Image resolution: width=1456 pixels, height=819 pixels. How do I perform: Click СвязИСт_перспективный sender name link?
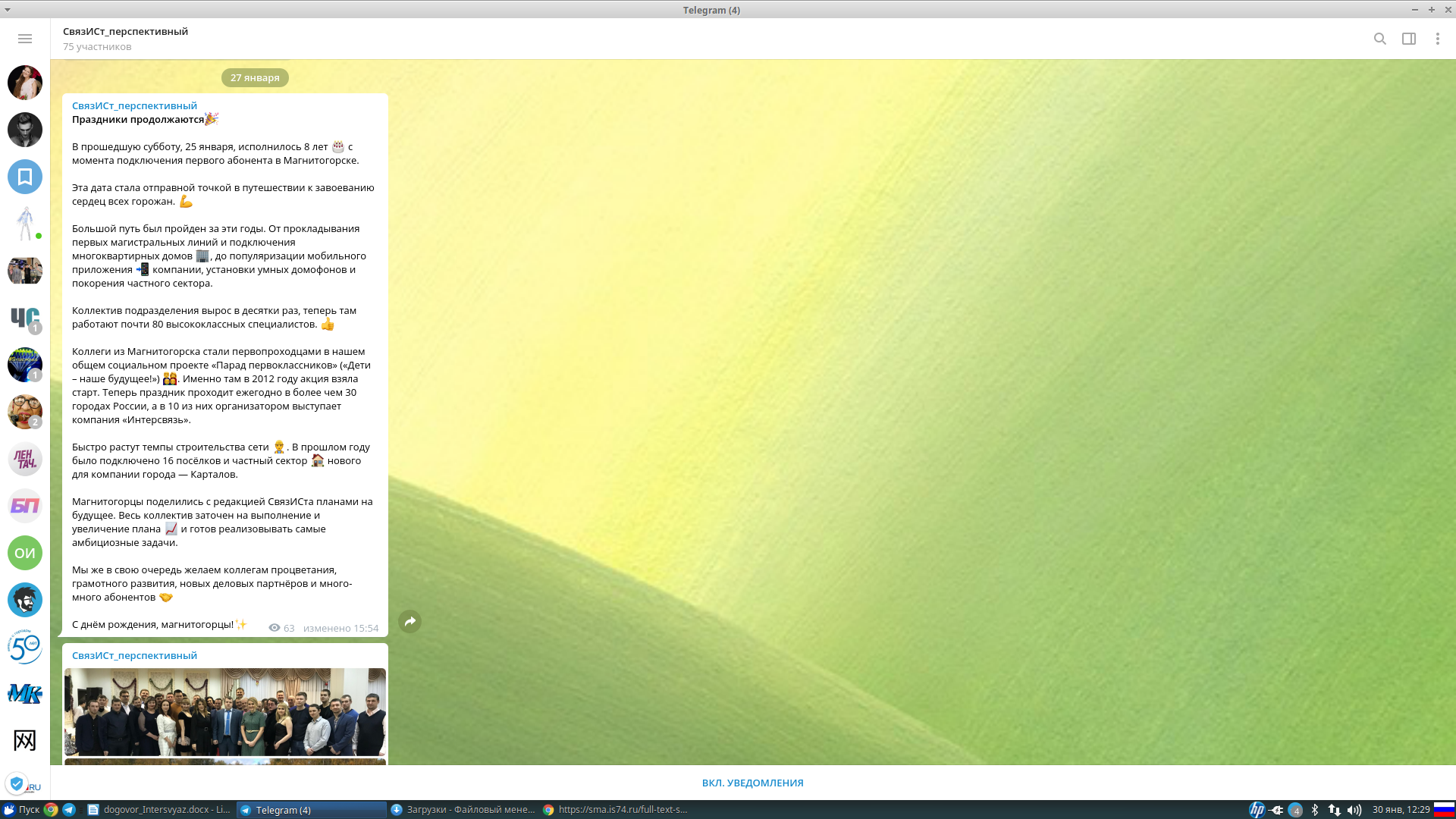(x=134, y=105)
